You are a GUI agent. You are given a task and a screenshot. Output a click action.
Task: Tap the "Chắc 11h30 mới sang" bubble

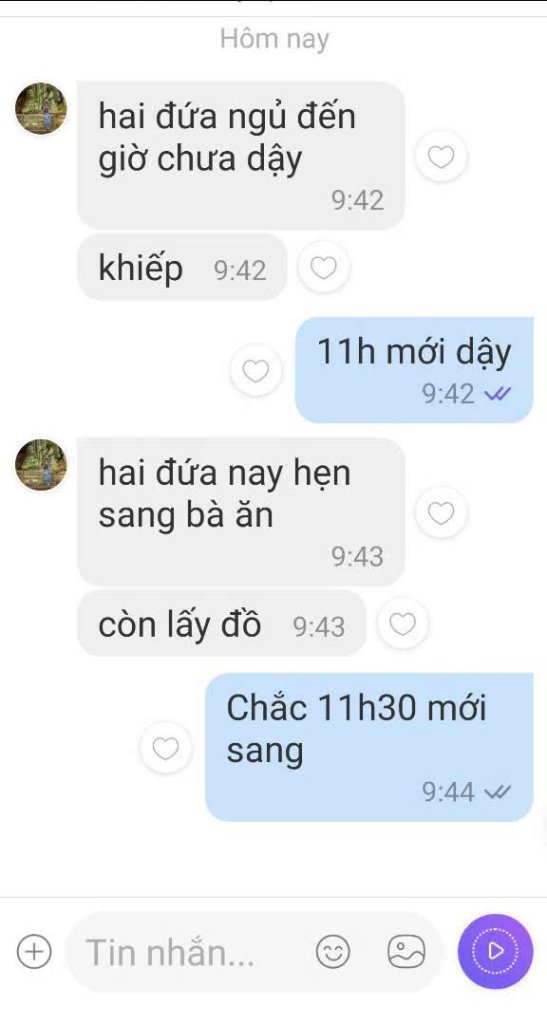(369, 747)
